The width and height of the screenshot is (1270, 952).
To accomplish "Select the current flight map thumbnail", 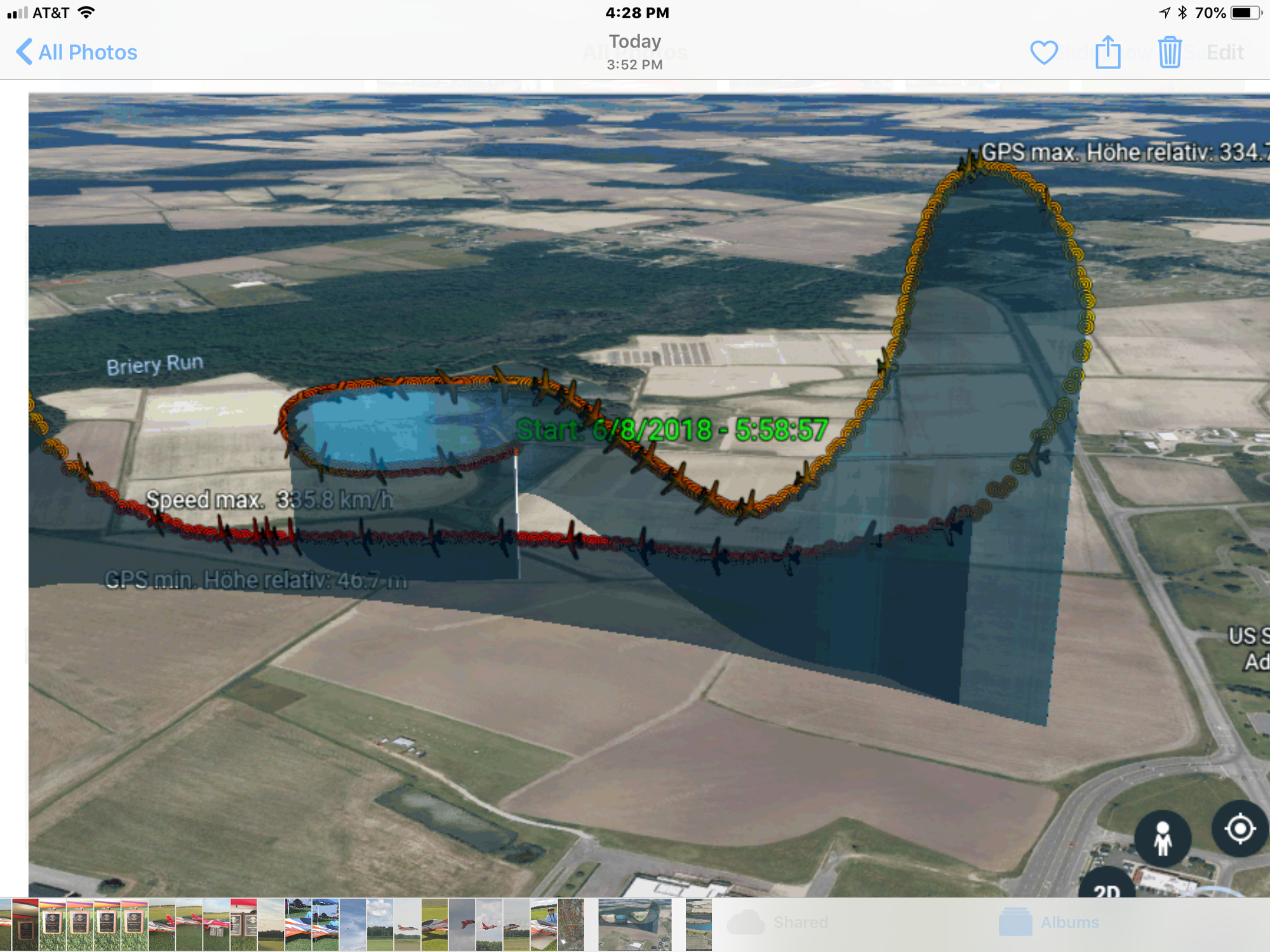I will [x=634, y=924].
